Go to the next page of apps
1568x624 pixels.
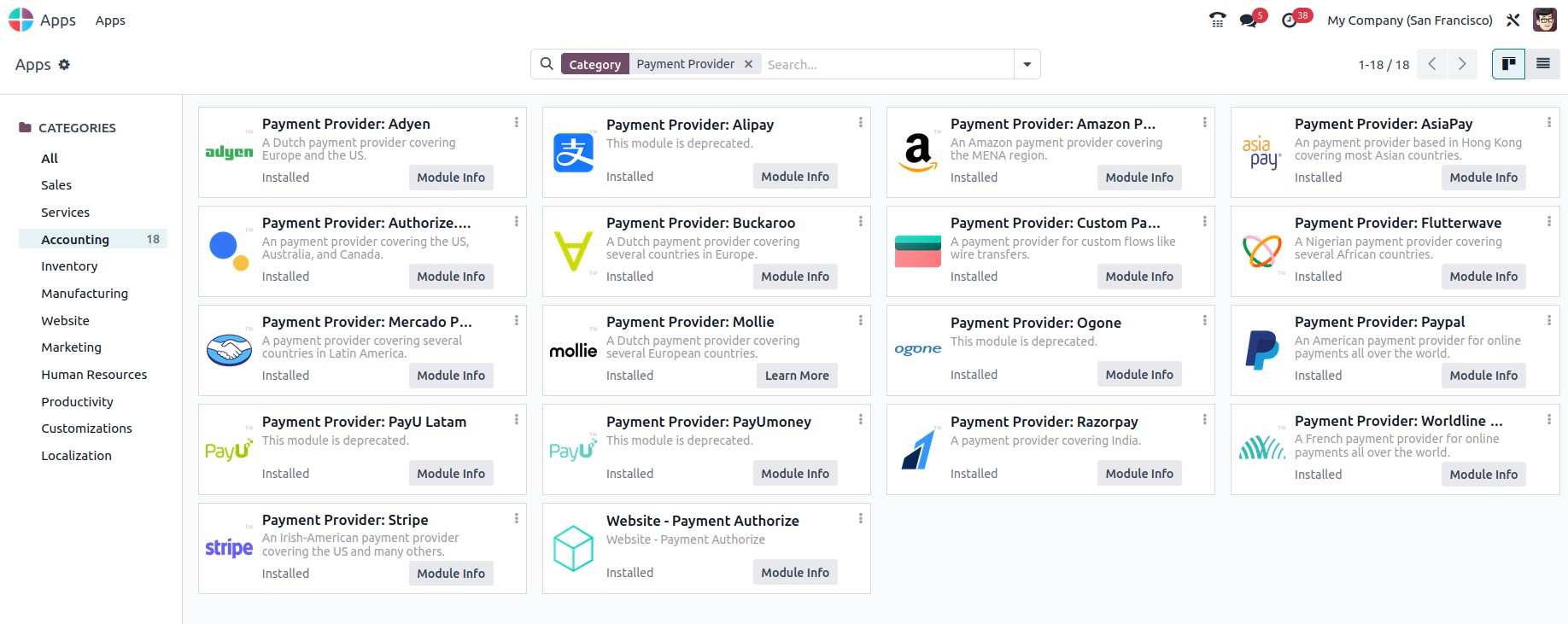pyautogui.click(x=1462, y=64)
